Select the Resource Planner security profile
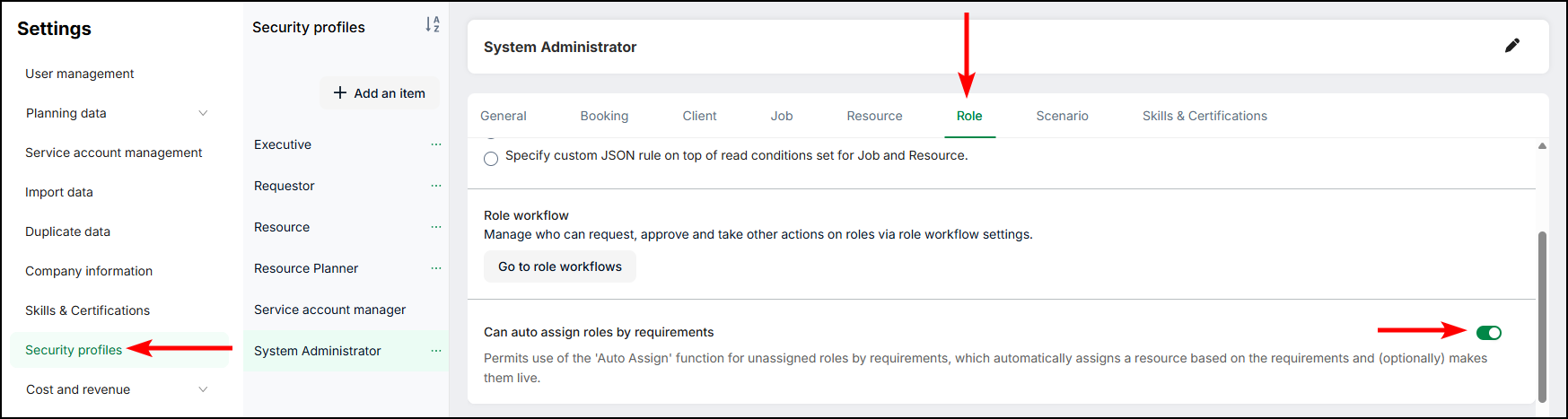 (306, 268)
